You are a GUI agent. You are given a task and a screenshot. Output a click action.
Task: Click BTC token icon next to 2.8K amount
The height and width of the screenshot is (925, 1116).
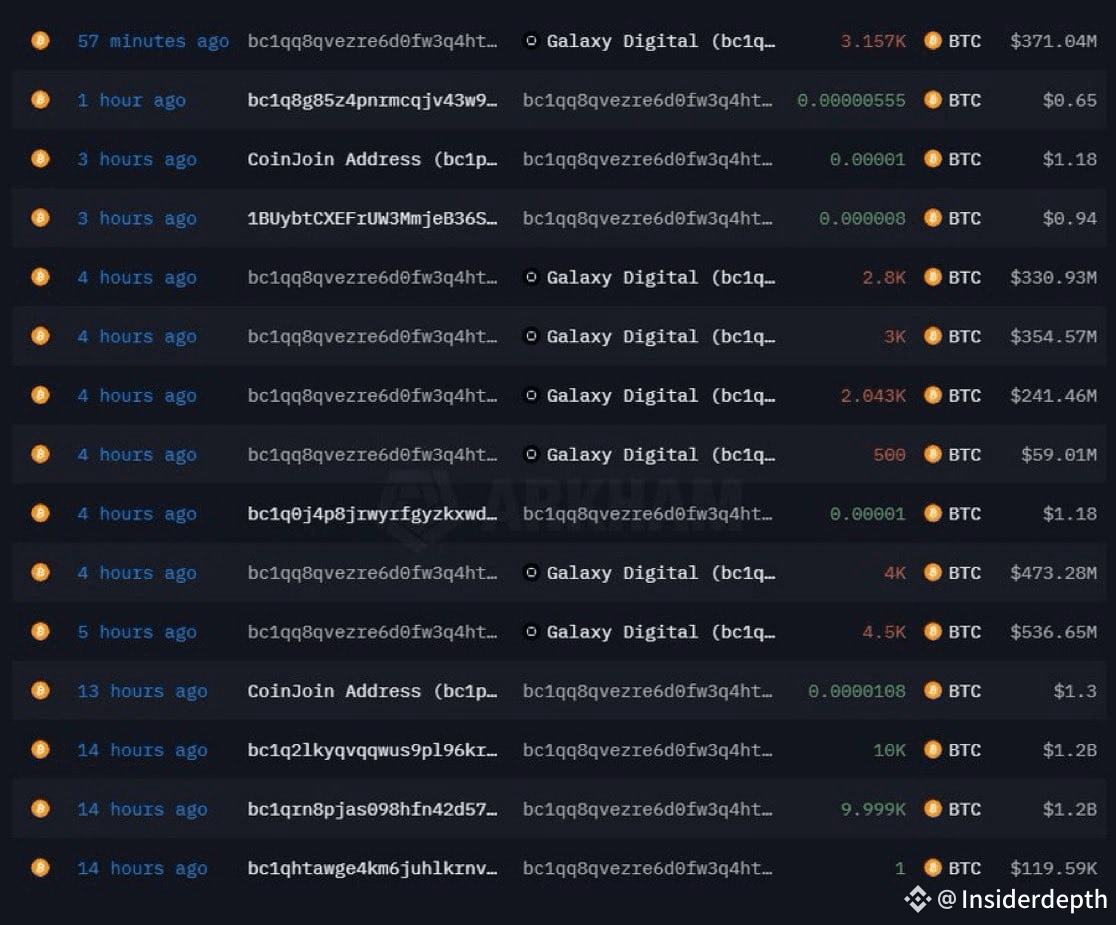pyautogui.click(x=932, y=277)
